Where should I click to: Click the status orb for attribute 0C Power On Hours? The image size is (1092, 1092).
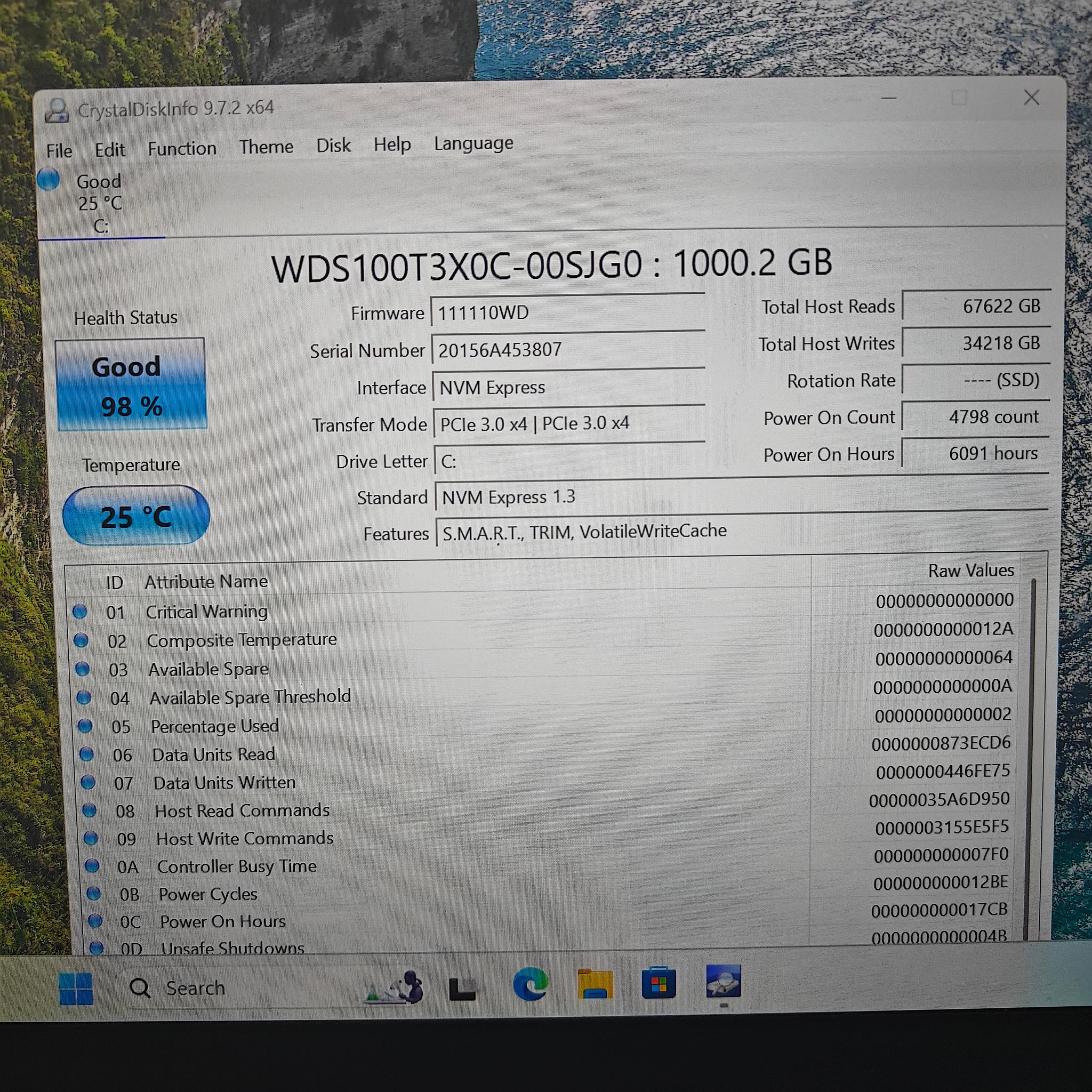click(x=95, y=921)
